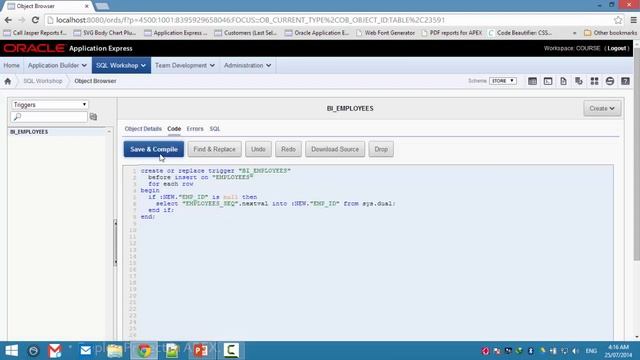Screen dimensions: 640x360
Task: Open the Triggers object type dropdown
Action: tap(50, 104)
